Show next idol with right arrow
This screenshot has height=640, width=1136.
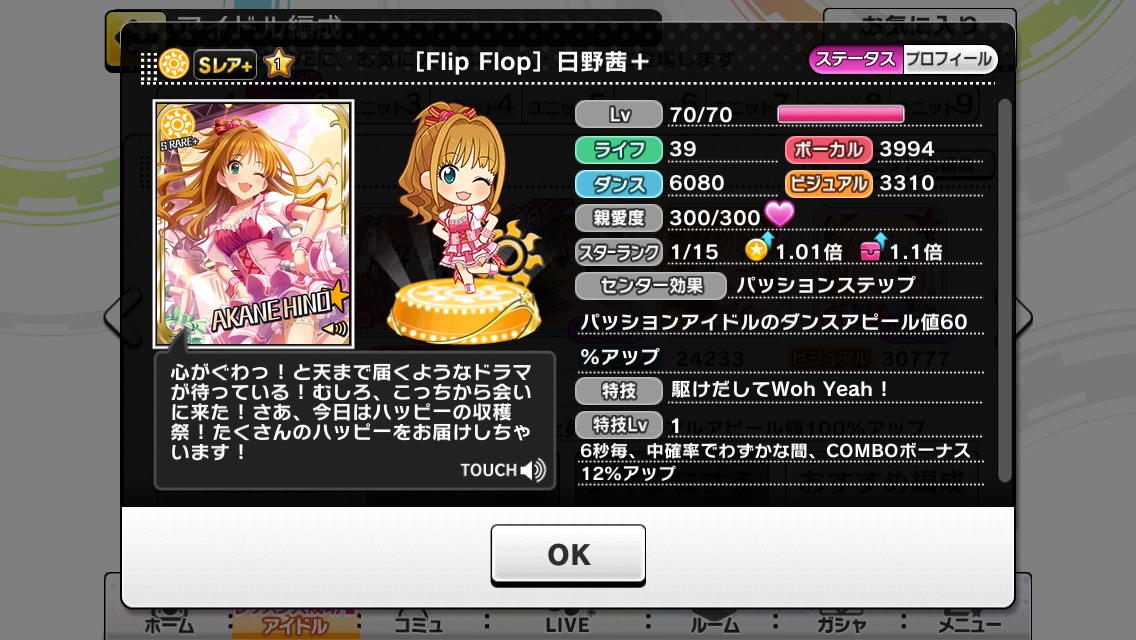point(1024,317)
